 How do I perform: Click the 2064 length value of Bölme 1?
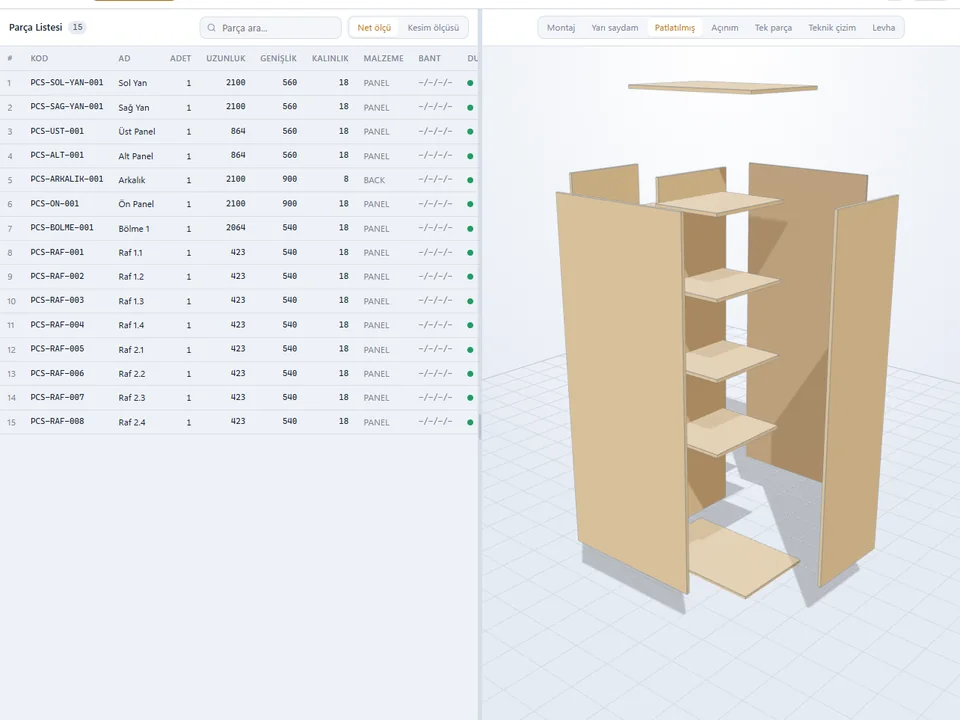pyautogui.click(x=236, y=228)
